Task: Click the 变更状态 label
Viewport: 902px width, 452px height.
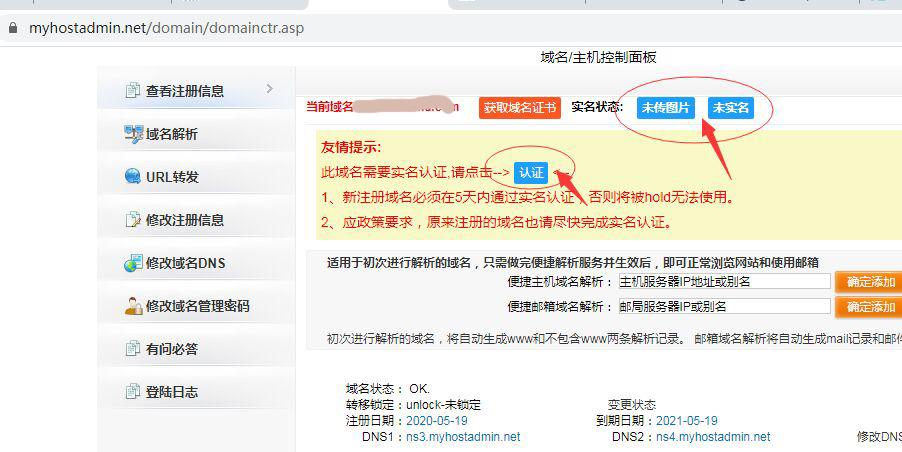Action: pyautogui.click(x=632, y=405)
